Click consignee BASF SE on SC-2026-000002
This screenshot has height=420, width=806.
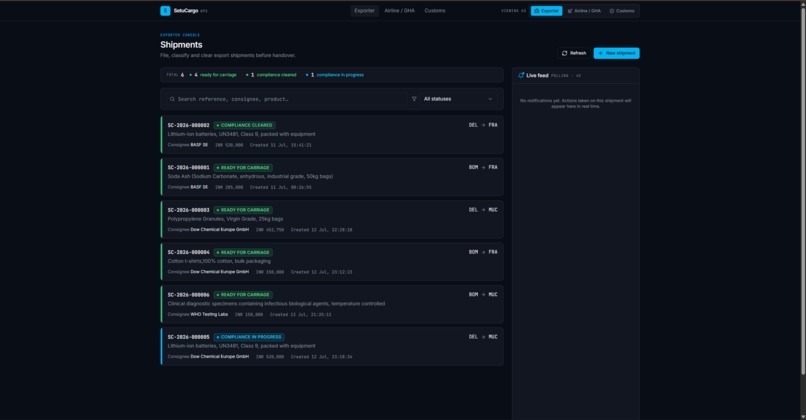[199, 145]
